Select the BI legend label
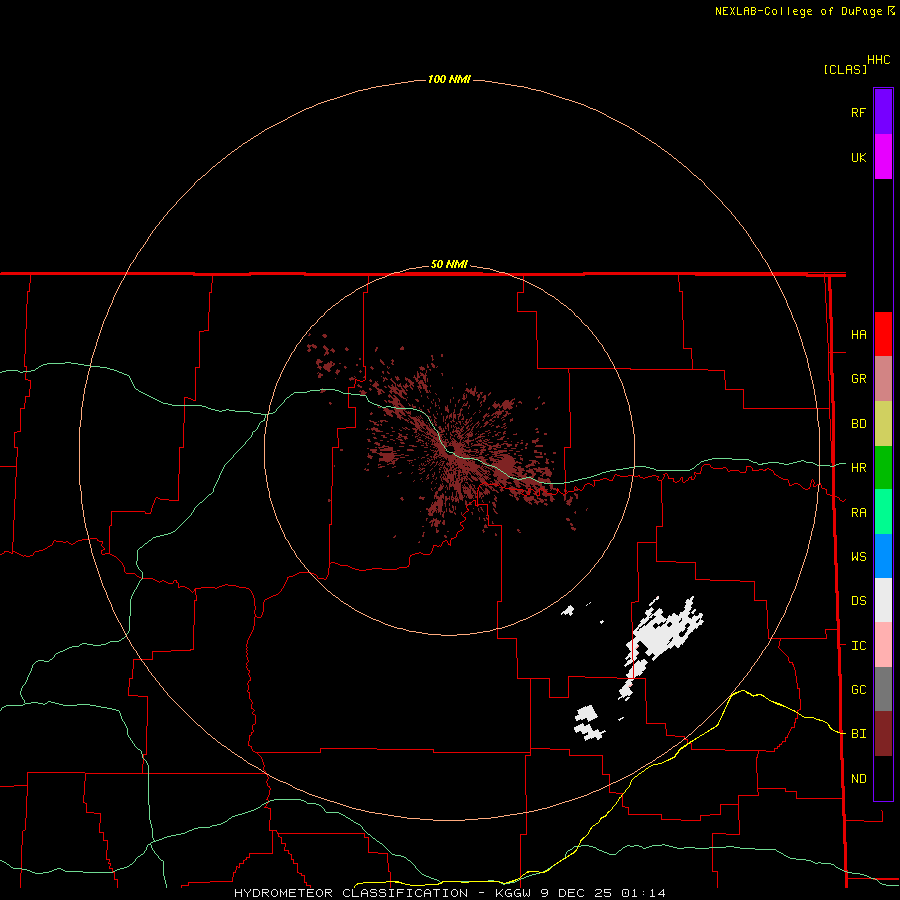Viewport: 900px width, 900px height. tap(858, 734)
